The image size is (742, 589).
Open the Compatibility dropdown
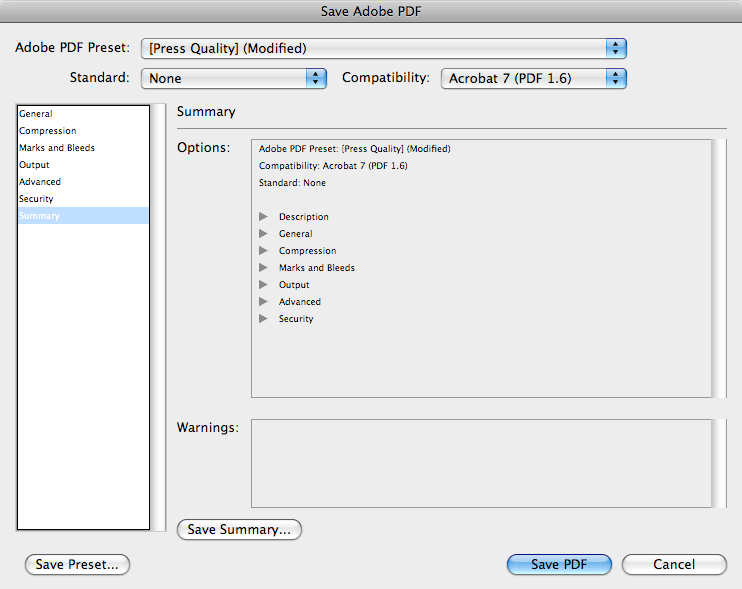pos(534,78)
